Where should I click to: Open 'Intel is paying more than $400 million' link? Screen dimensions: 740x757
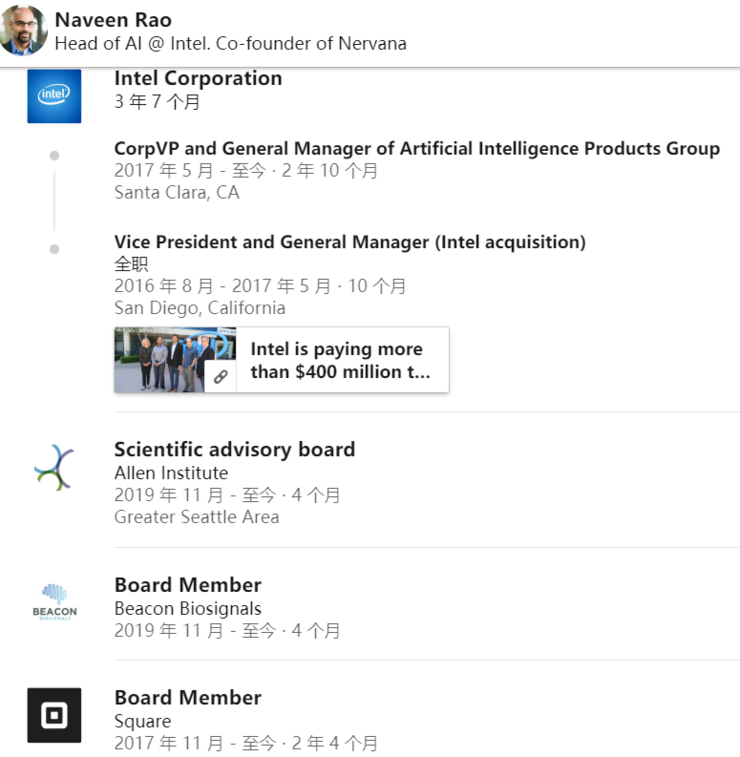[x=340, y=360]
